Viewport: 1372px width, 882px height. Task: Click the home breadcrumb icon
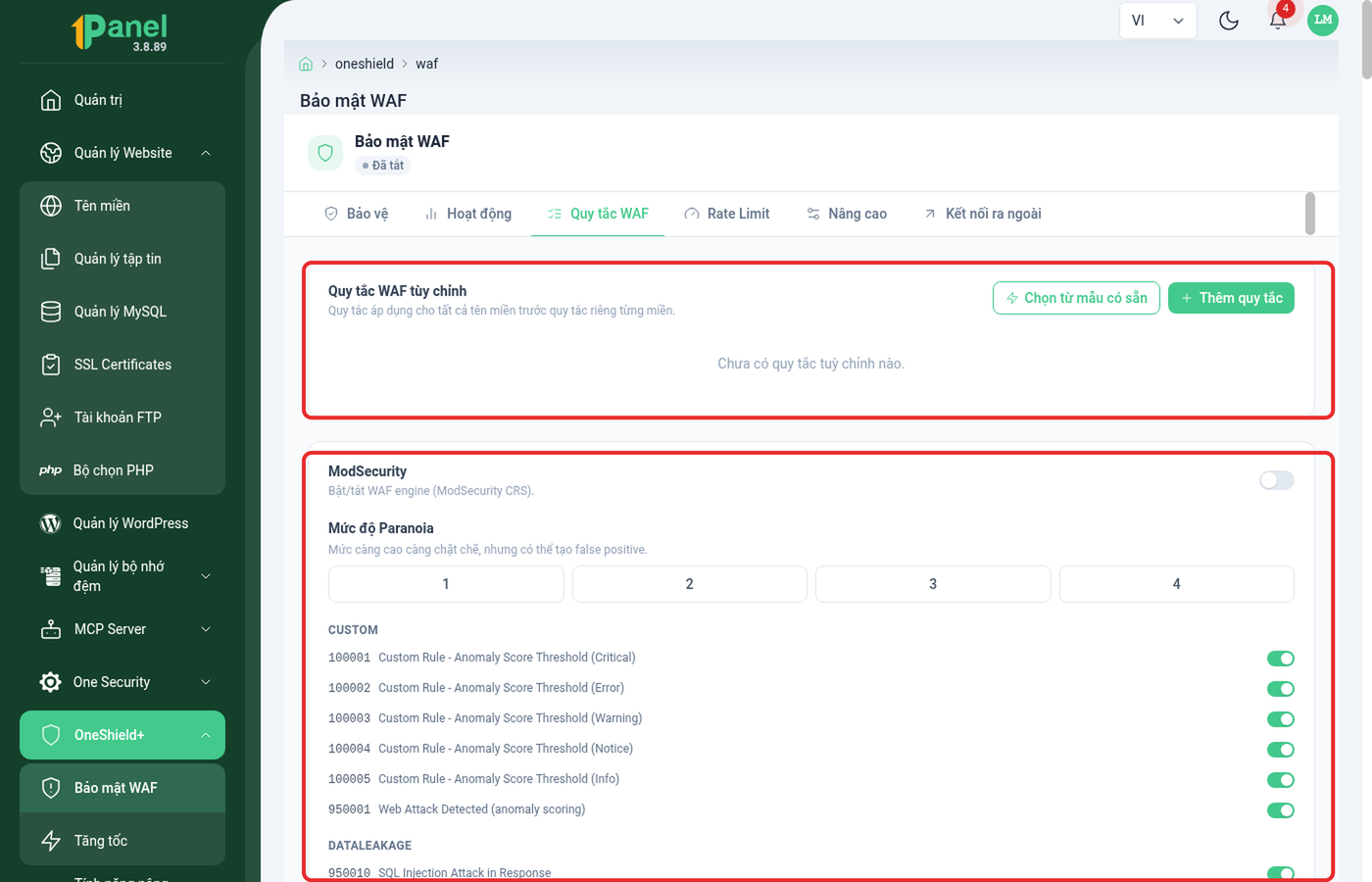(x=306, y=64)
